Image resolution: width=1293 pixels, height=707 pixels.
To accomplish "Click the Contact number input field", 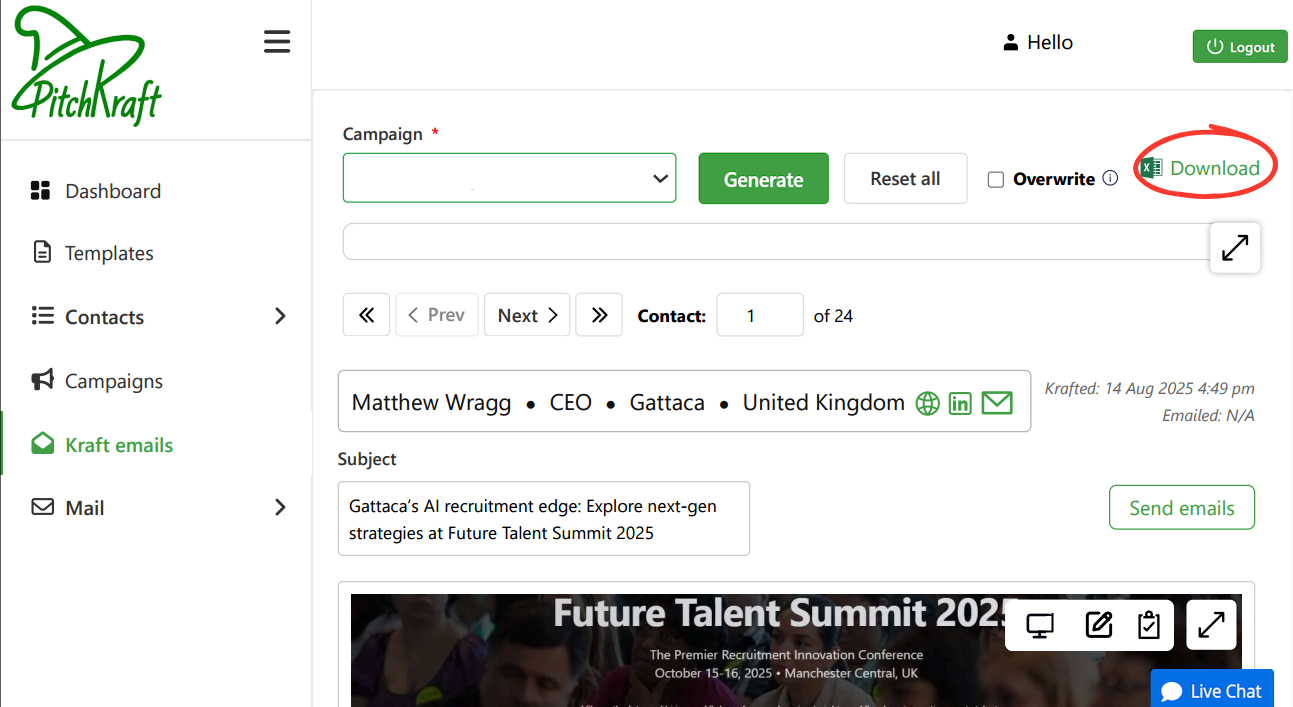I will (x=759, y=316).
